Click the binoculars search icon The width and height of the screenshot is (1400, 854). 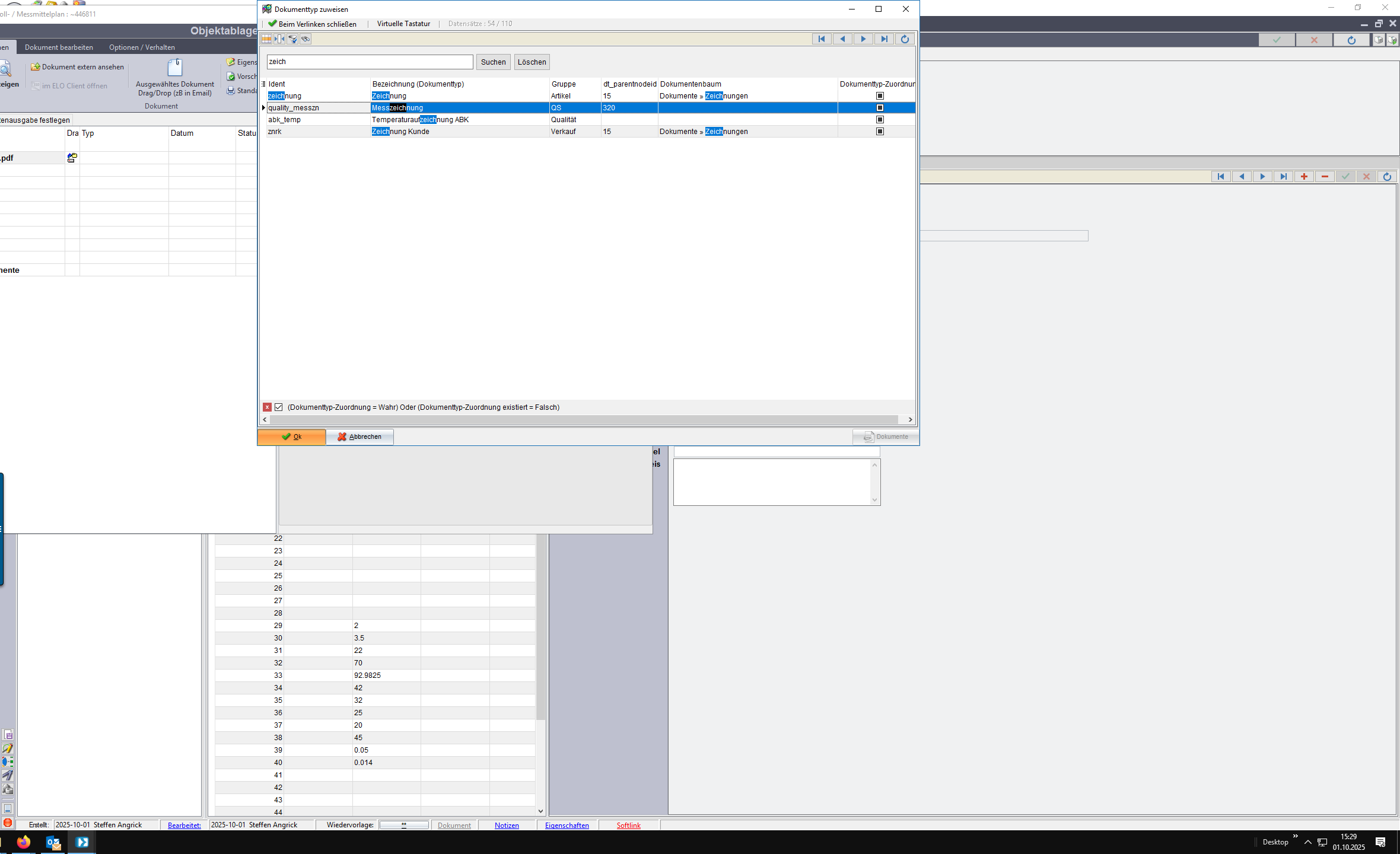tap(306, 39)
